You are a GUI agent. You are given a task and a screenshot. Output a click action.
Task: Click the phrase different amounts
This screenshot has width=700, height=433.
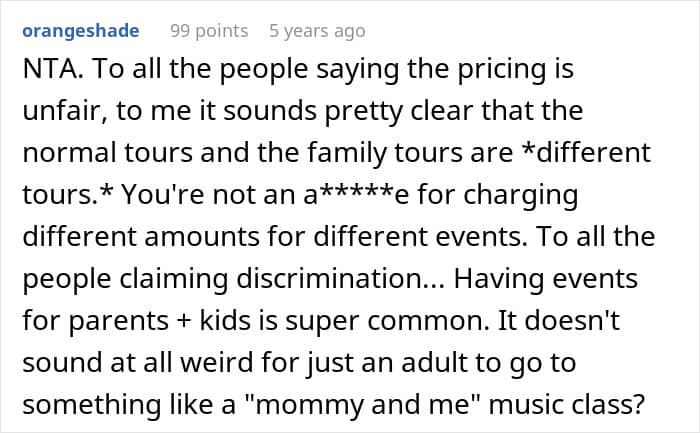(141, 237)
